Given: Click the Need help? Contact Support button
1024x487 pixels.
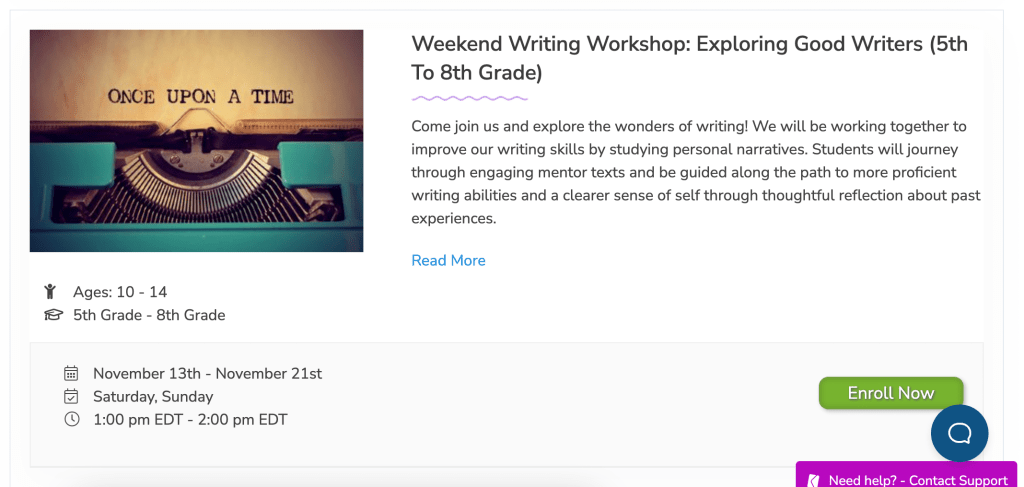Looking at the screenshot, I should [x=917, y=480].
